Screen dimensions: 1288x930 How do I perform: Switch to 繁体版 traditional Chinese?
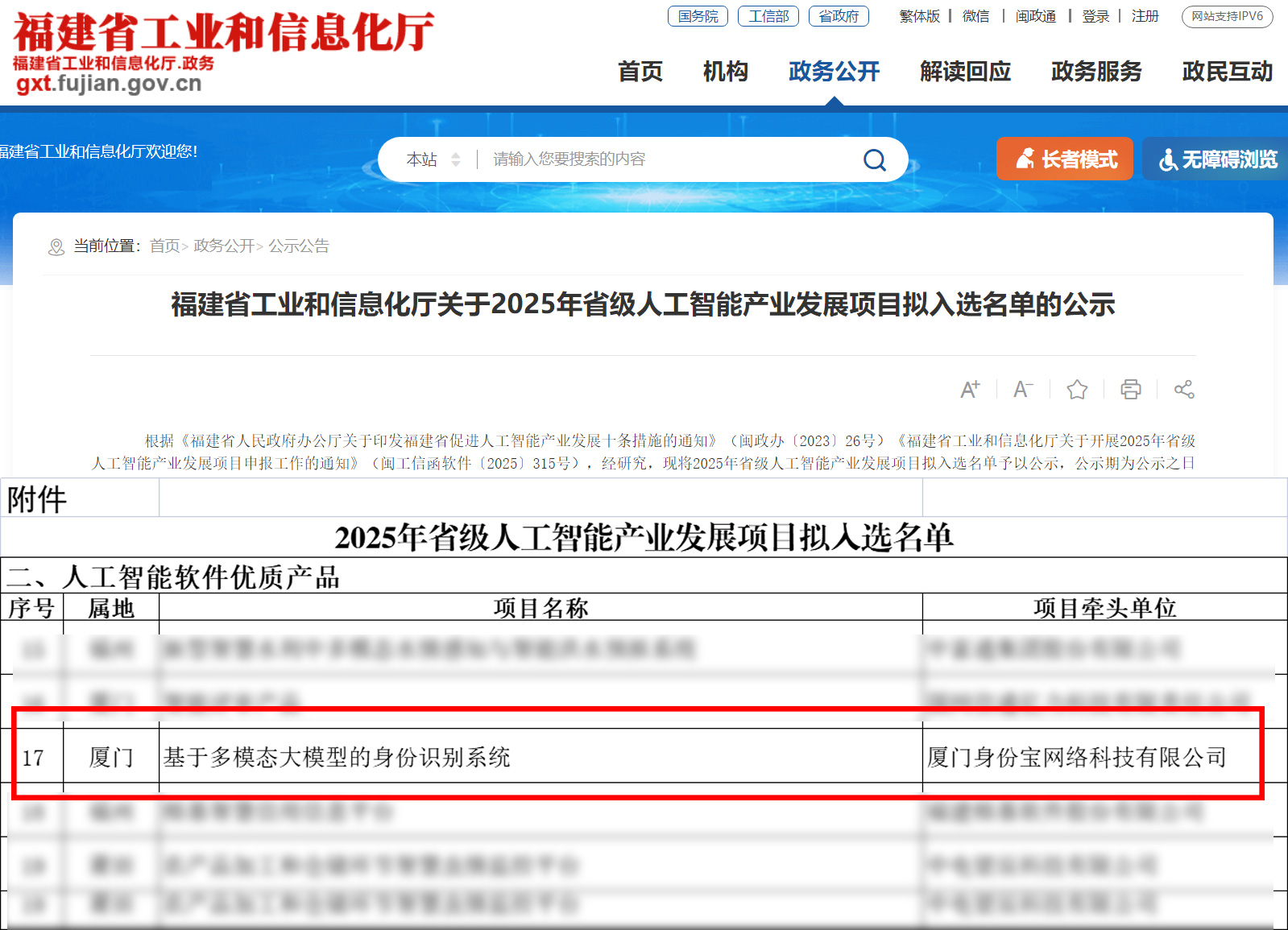(919, 16)
